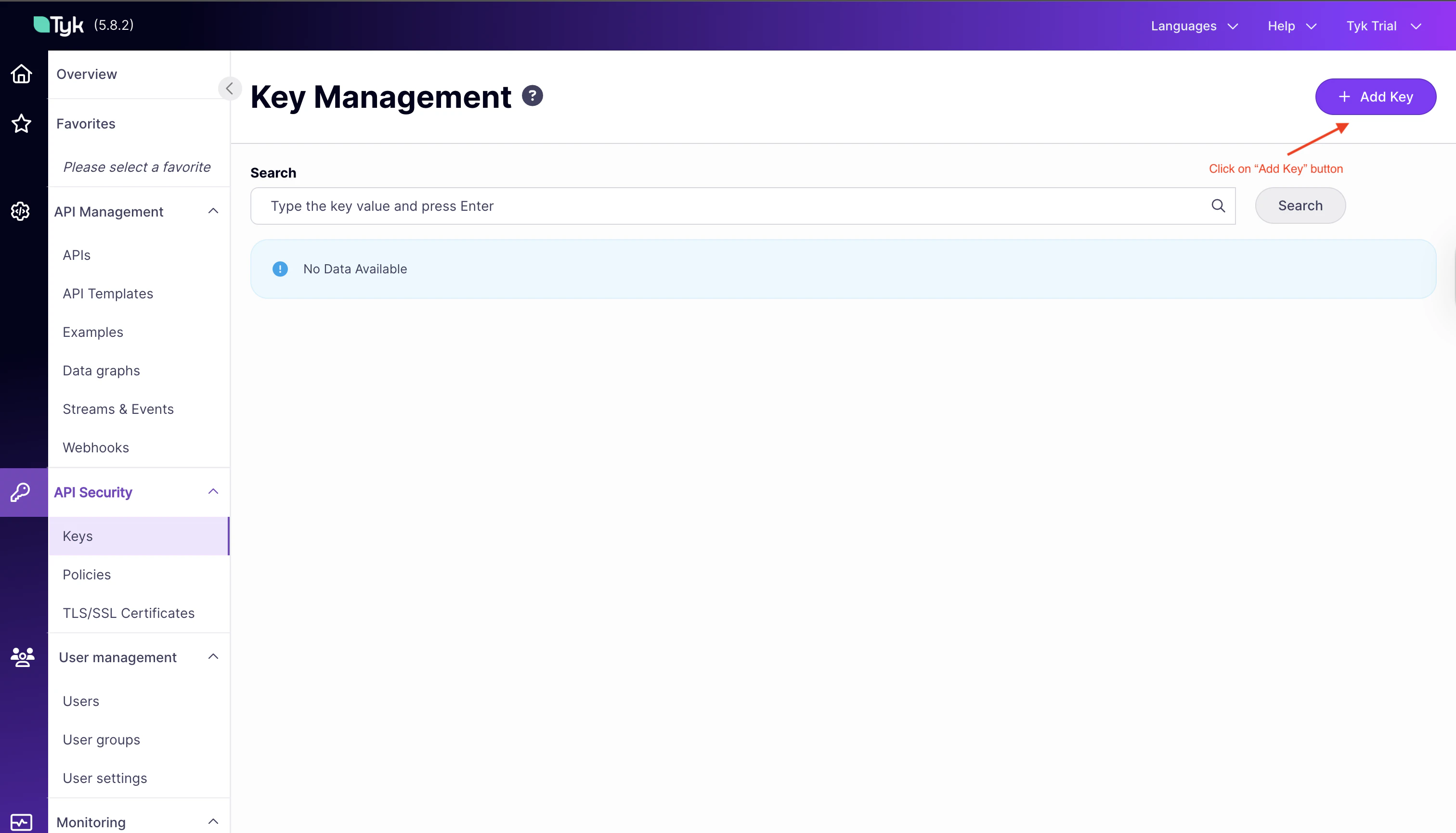Click the home icon in sidebar

click(x=21, y=75)
